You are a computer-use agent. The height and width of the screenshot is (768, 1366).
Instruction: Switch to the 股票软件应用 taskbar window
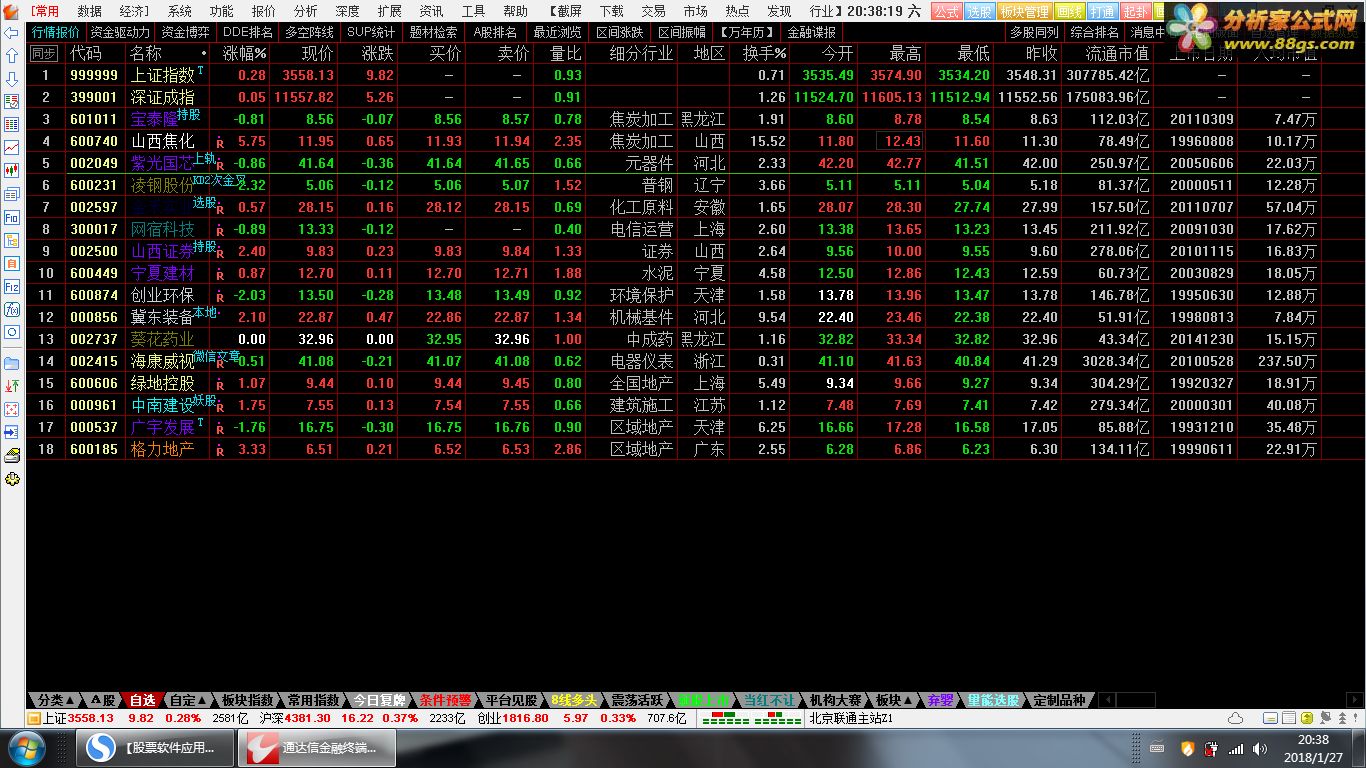[x=155, y=747]
